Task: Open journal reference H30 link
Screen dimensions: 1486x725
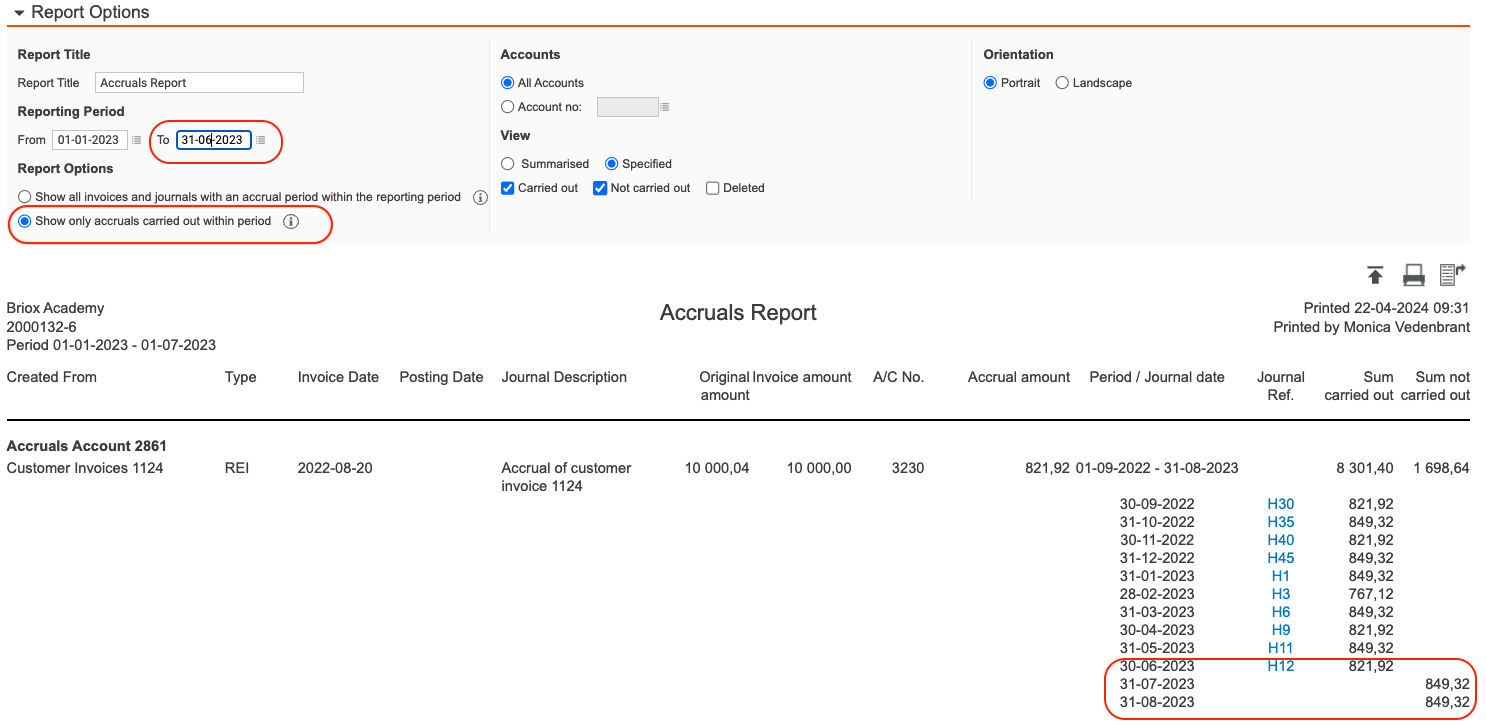Action: coord(1280,504)
